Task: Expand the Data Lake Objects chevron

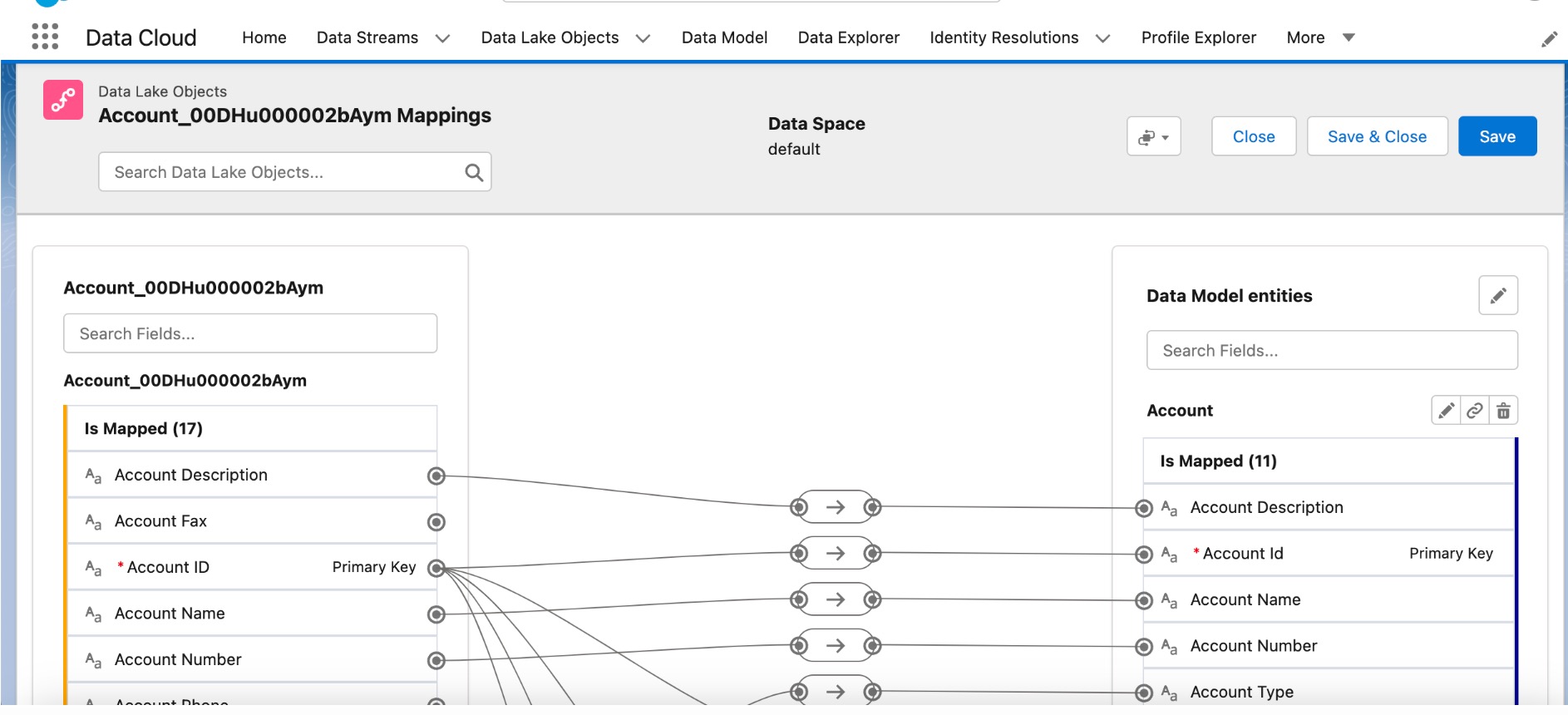Action: coord(643,38)
